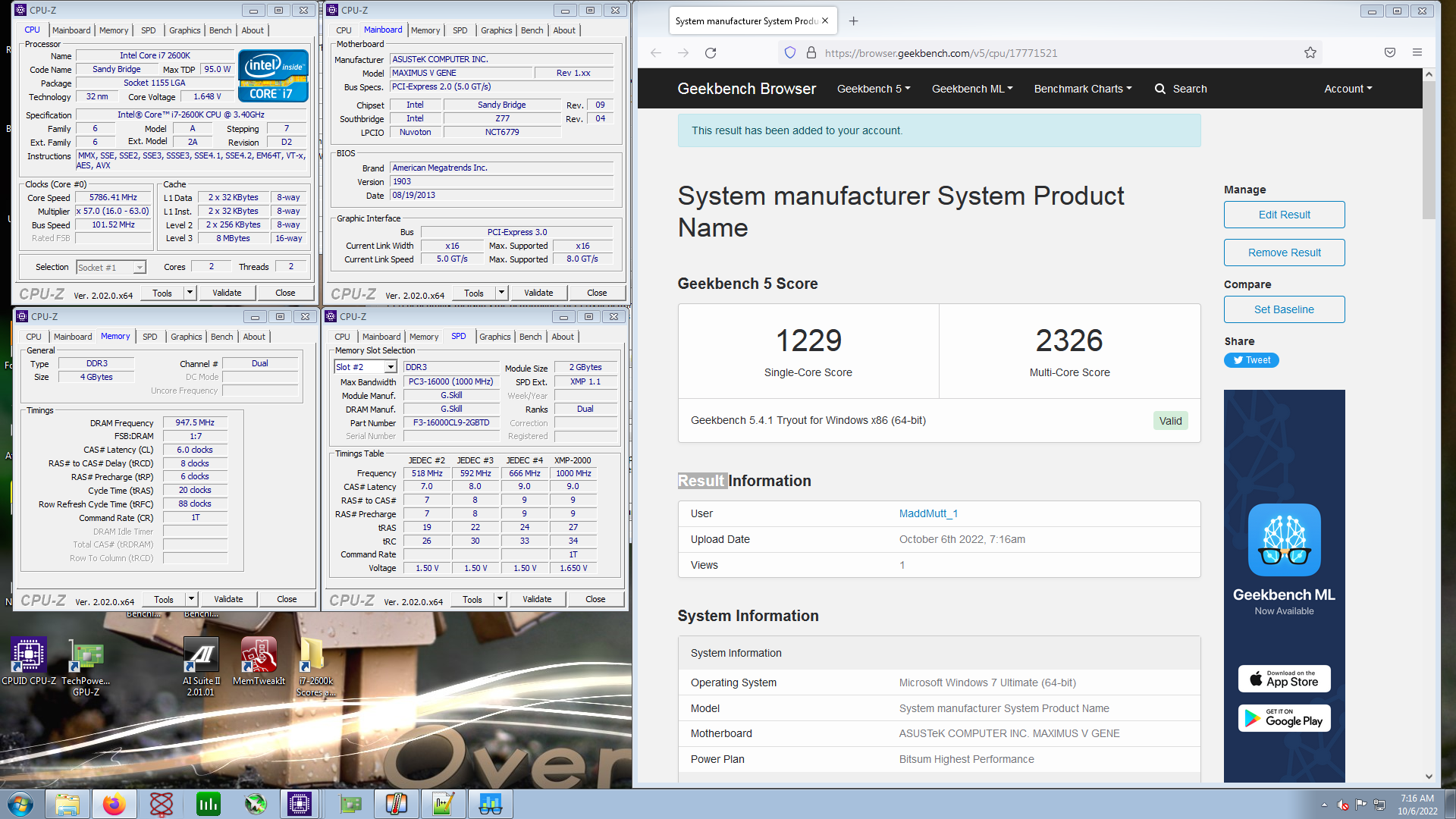Viewport: 1456px width, 819px height.
Task: Click scrollbar down arrow in browser
Action: (1429, 777)
